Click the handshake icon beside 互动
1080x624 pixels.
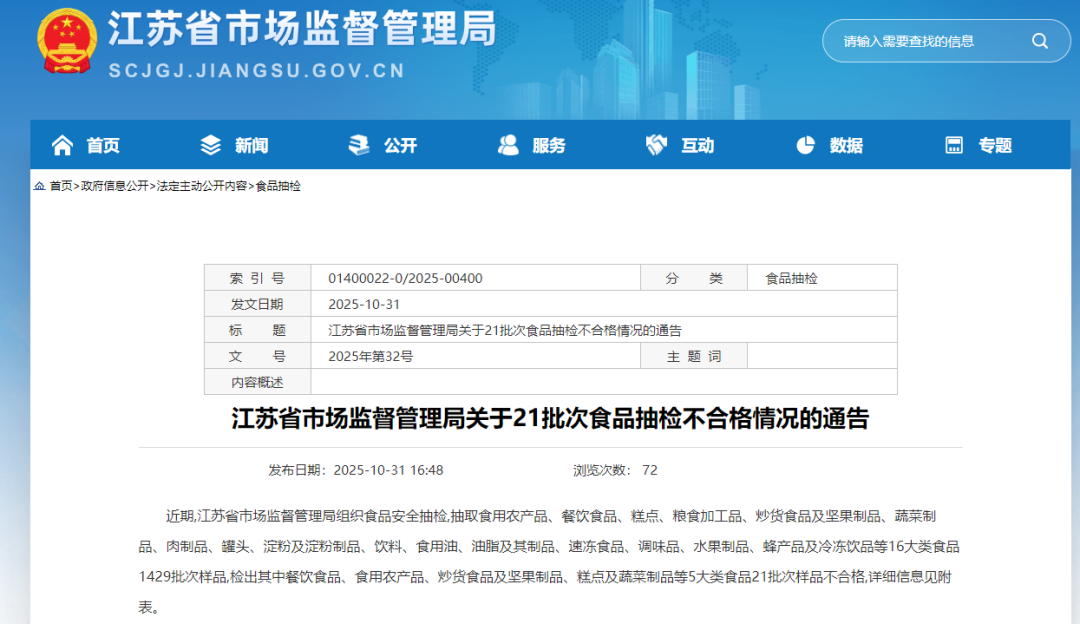[x=656, y=146]
